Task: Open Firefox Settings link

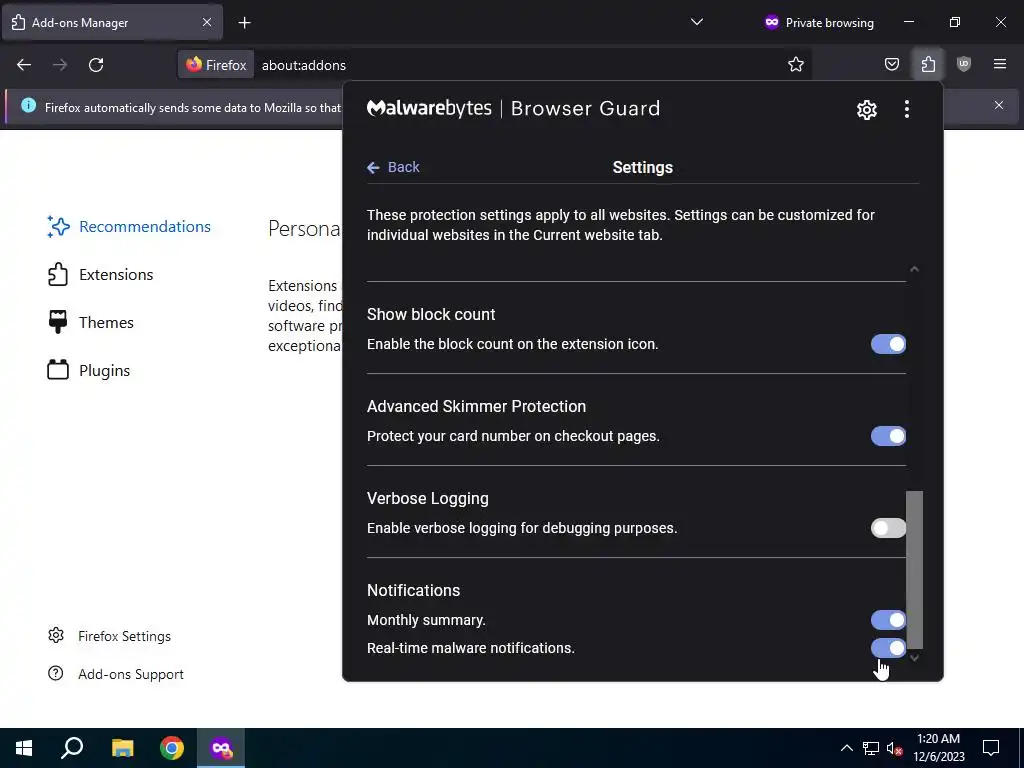Action: tap(109, 636)
